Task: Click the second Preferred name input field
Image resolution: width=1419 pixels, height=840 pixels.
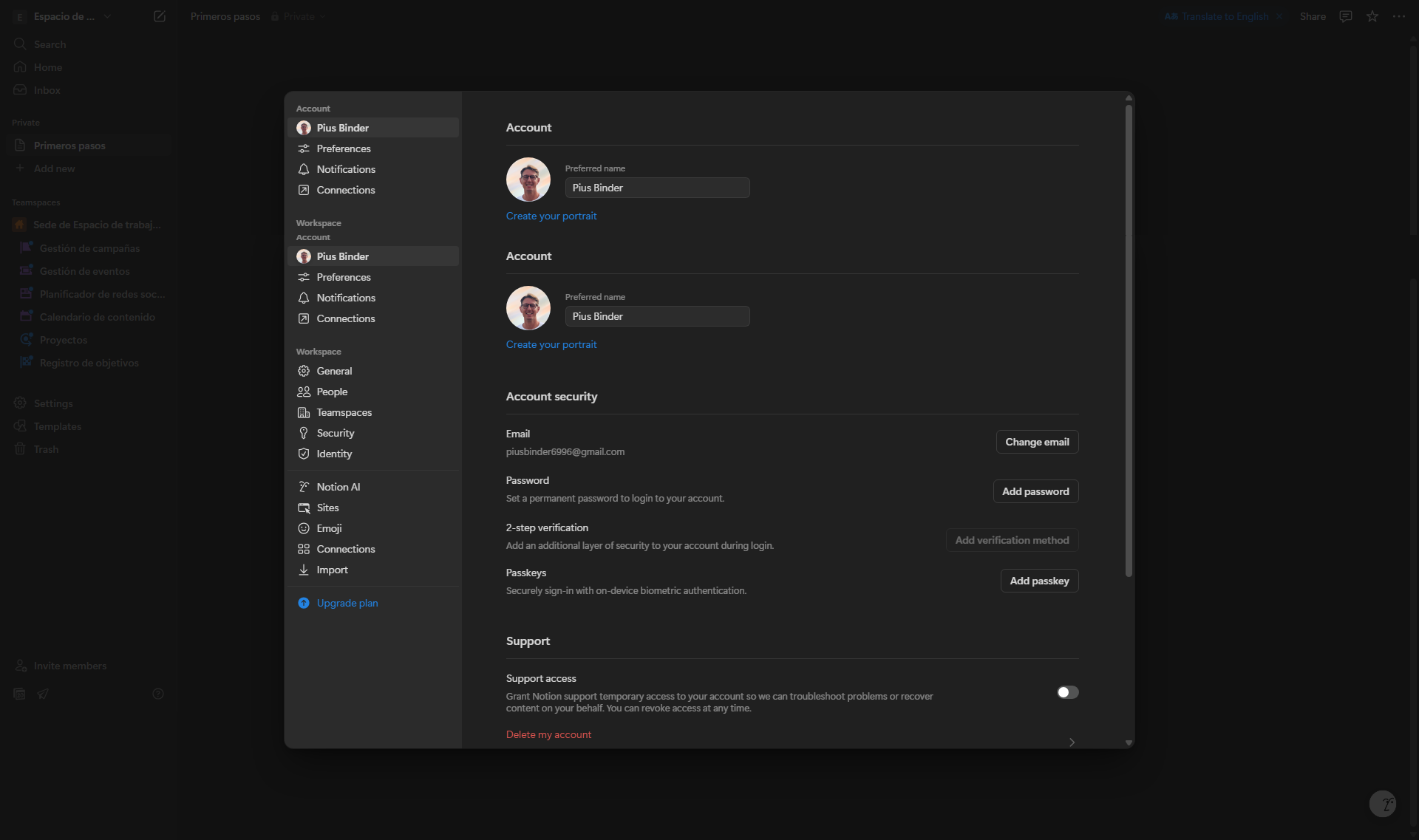Action: tap(657, 316)
